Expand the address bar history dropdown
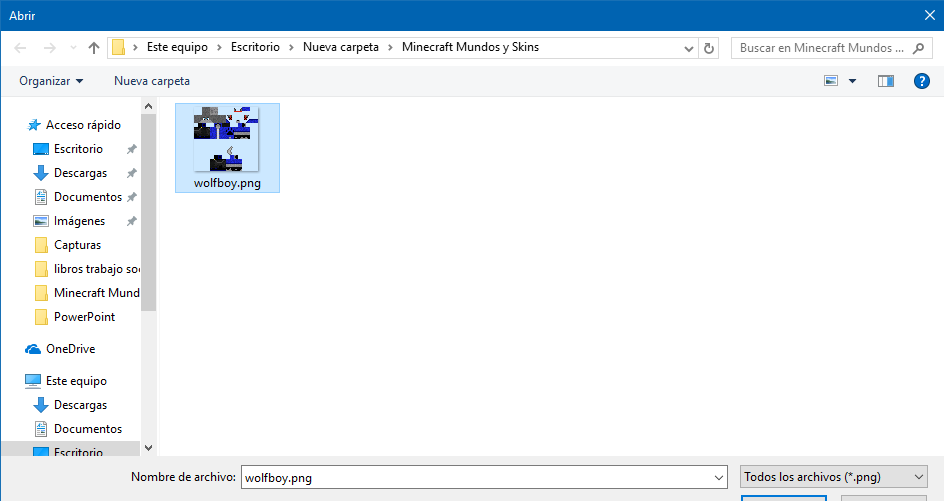The height and width of the screenshot is (501, 944). click(x=689, y=48)
